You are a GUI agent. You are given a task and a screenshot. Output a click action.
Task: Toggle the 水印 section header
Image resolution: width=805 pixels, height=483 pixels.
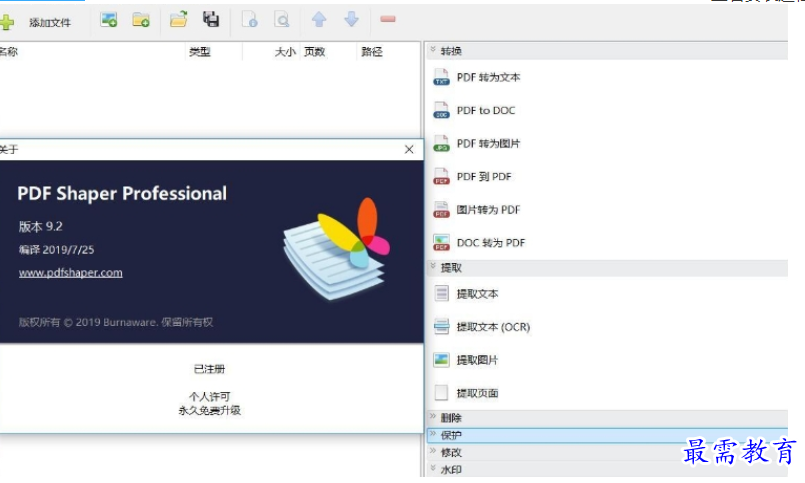607,469
